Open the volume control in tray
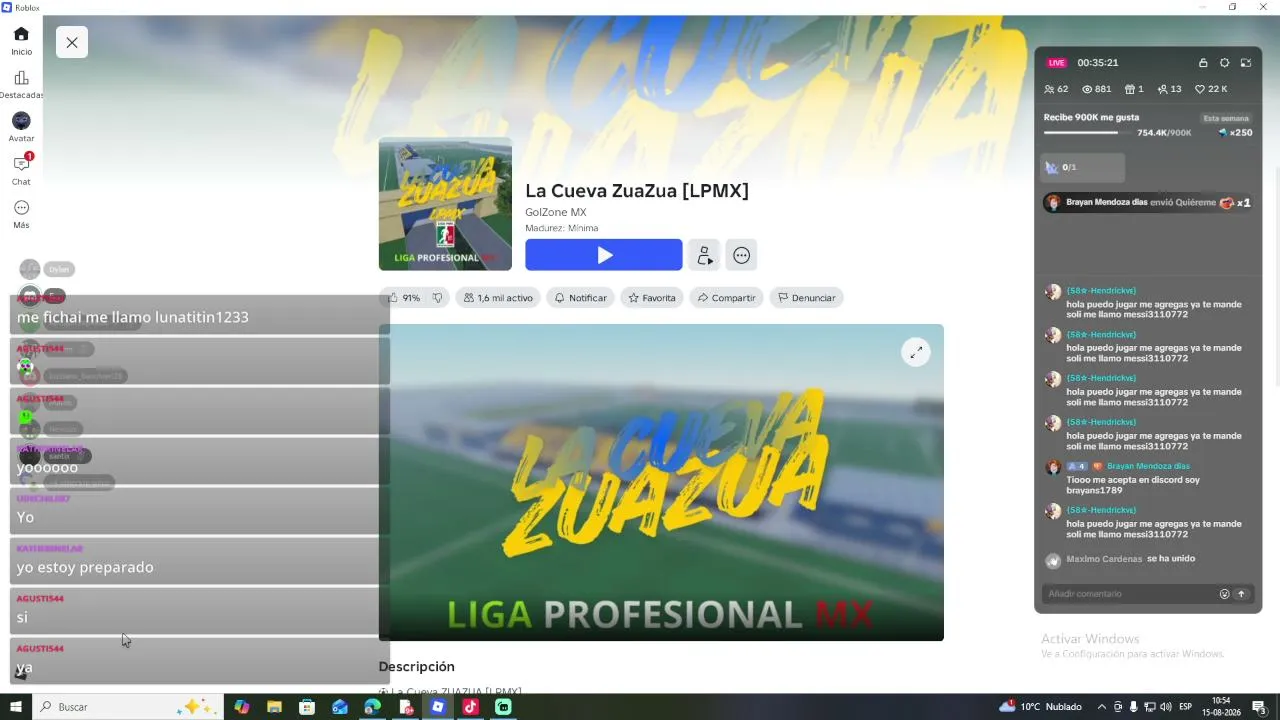1280x720 pixels. click(1164, 707)
